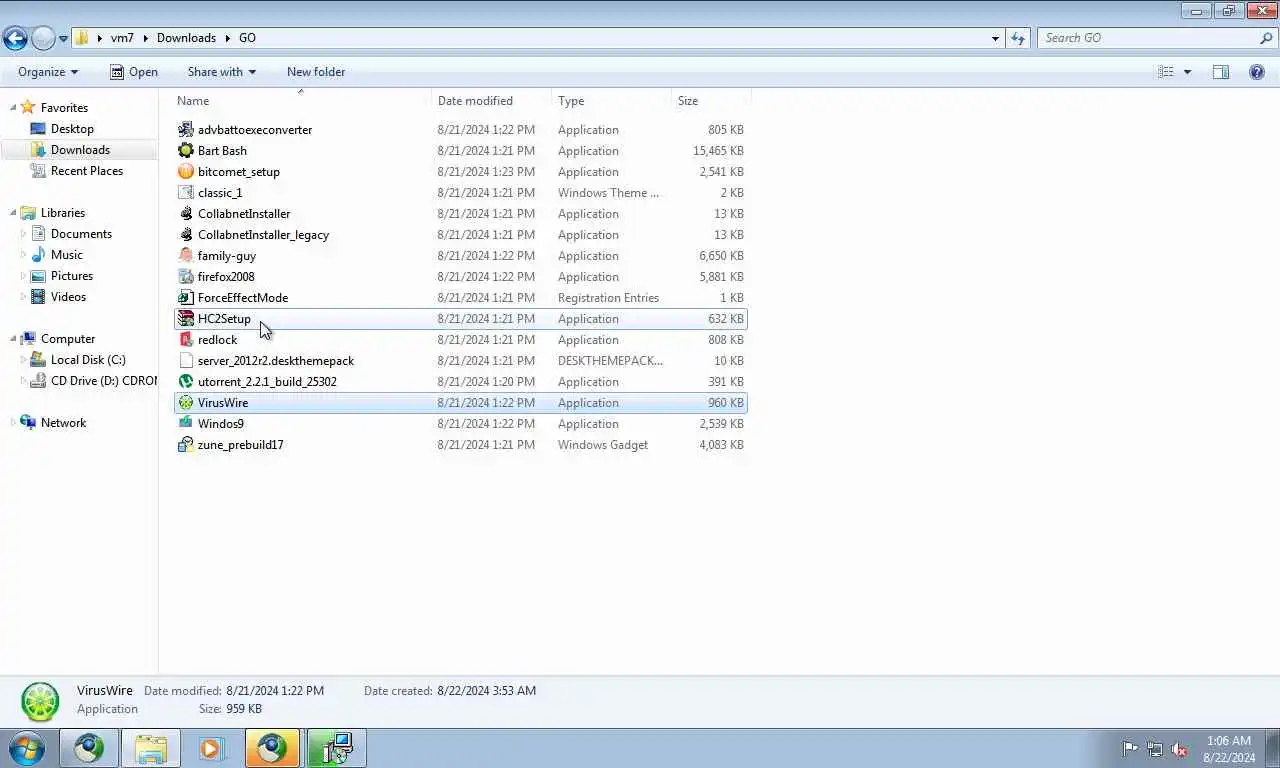
Task: Click the classic_1 theme file icon
Action: (185, 193)
